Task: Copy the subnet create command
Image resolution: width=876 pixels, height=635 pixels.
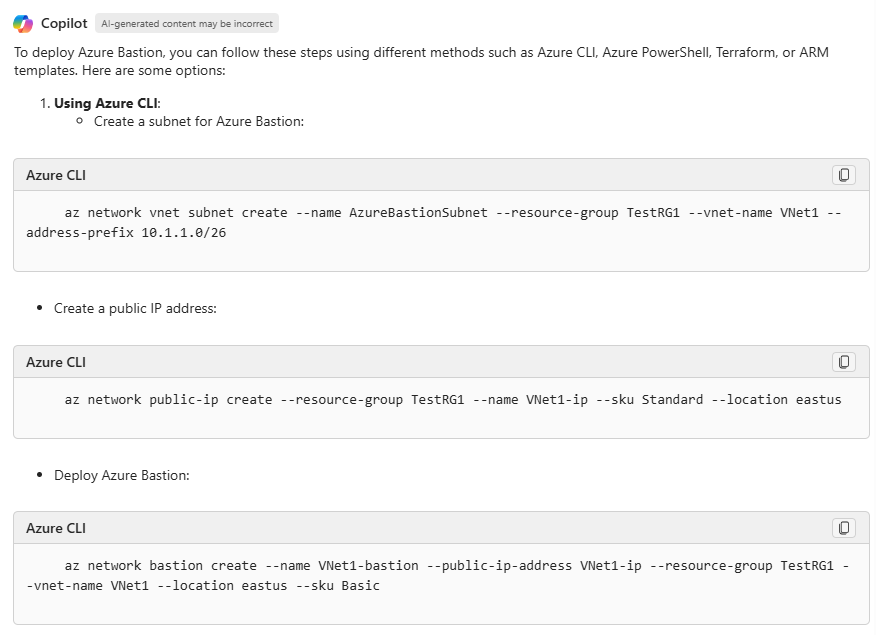Action: [844, 175]
